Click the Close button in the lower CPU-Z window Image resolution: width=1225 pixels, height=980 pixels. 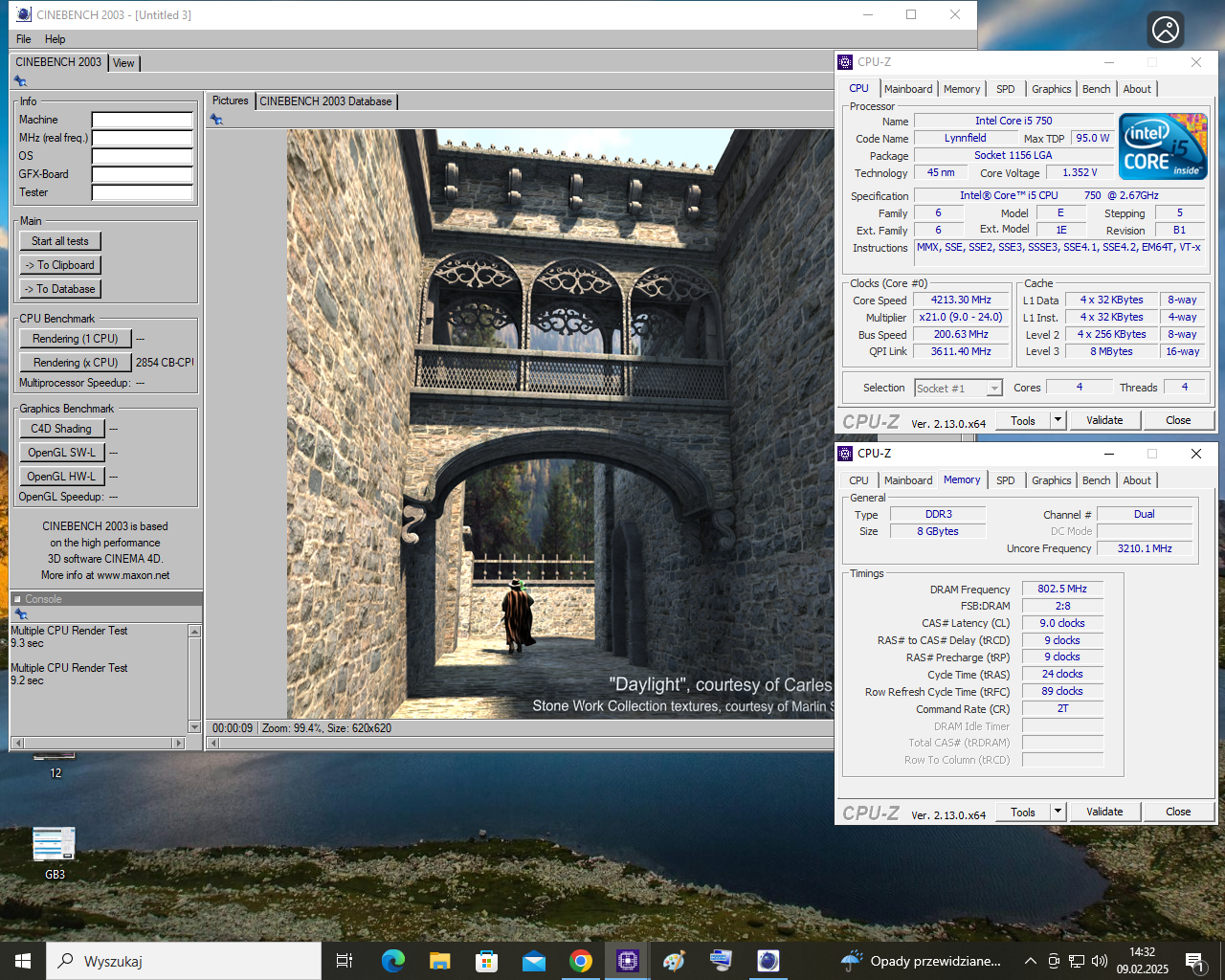pyautogui.click(x=1178, y=812)
